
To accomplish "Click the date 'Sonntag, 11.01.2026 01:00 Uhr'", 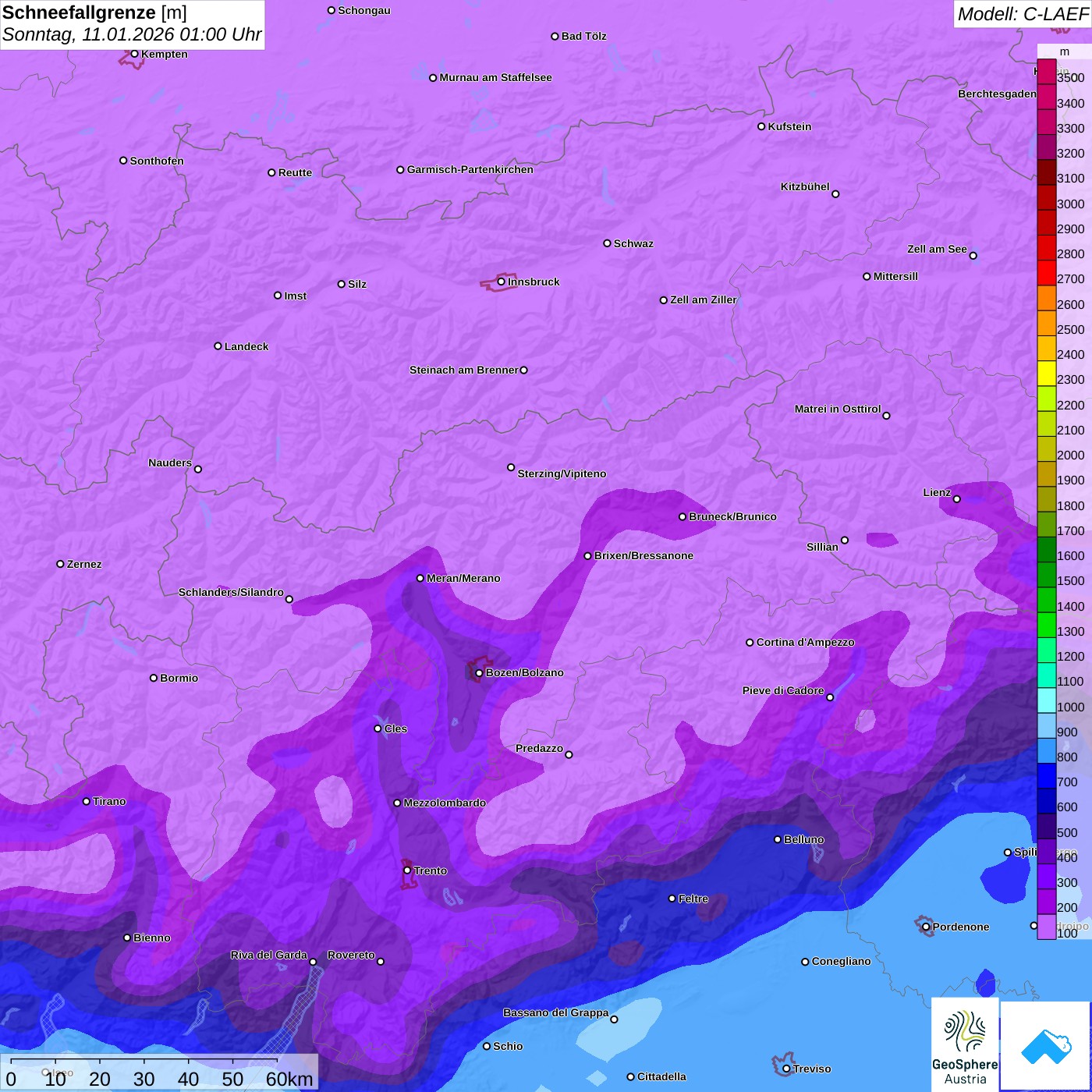I will point(132,35).
